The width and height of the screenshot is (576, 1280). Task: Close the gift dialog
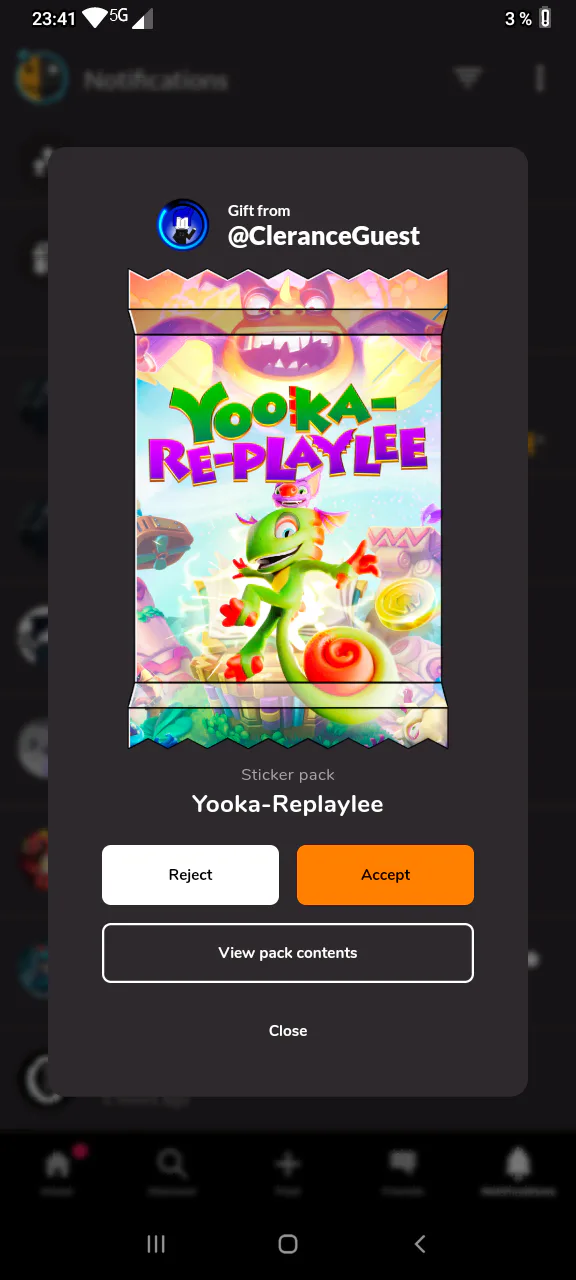click(x=288, y=1031)
